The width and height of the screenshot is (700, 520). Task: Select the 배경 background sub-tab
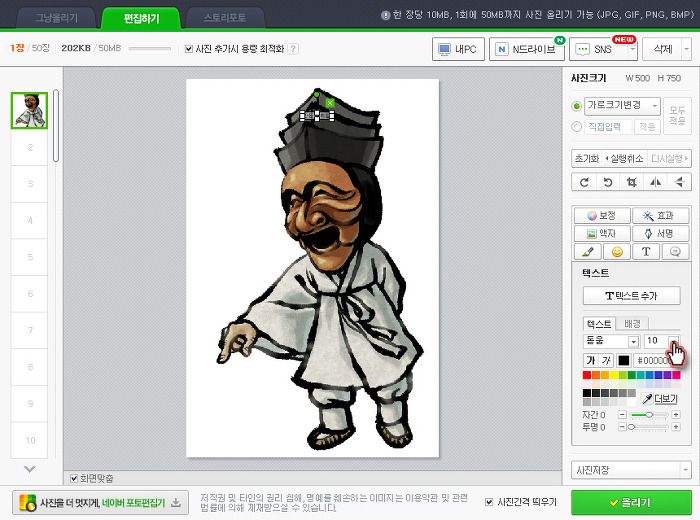tap(632, 324)
